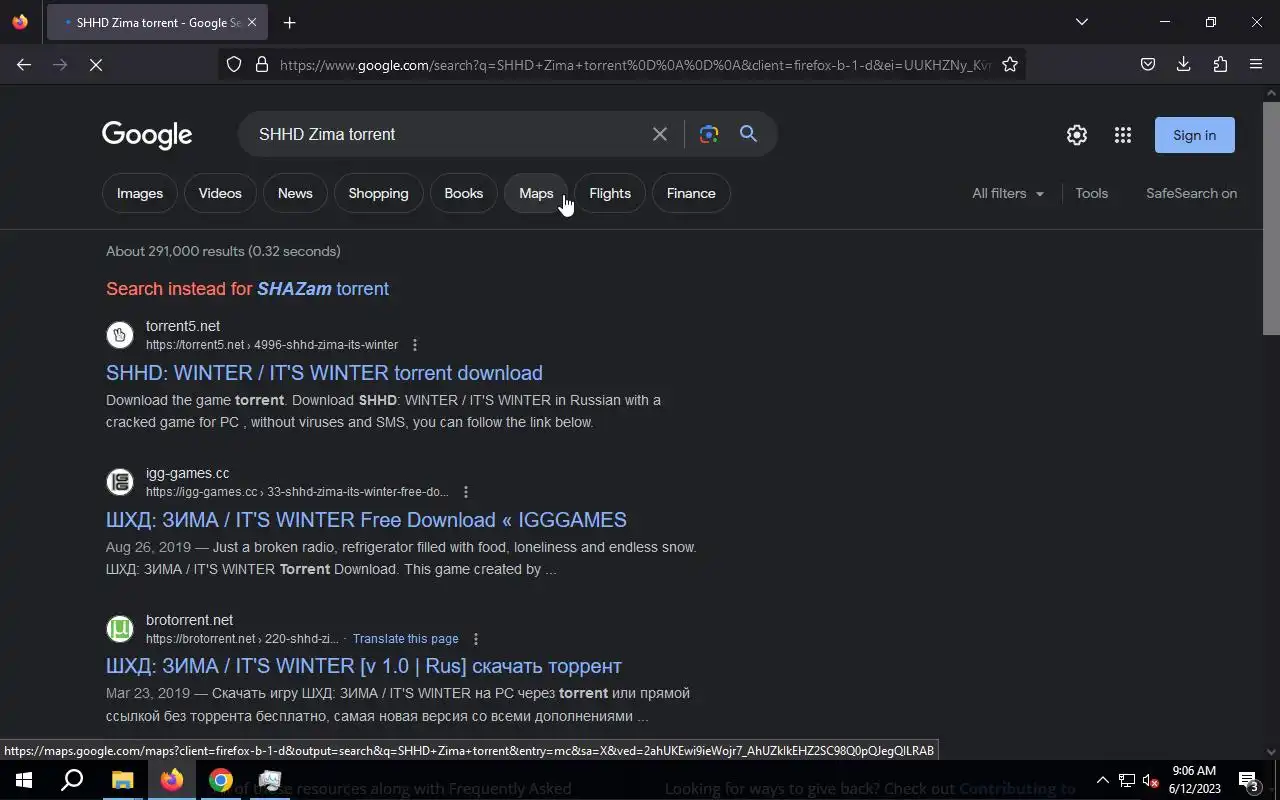Screen dimensions: 1280x800
Task: Switch to Flights results
Action: point(610,193)
